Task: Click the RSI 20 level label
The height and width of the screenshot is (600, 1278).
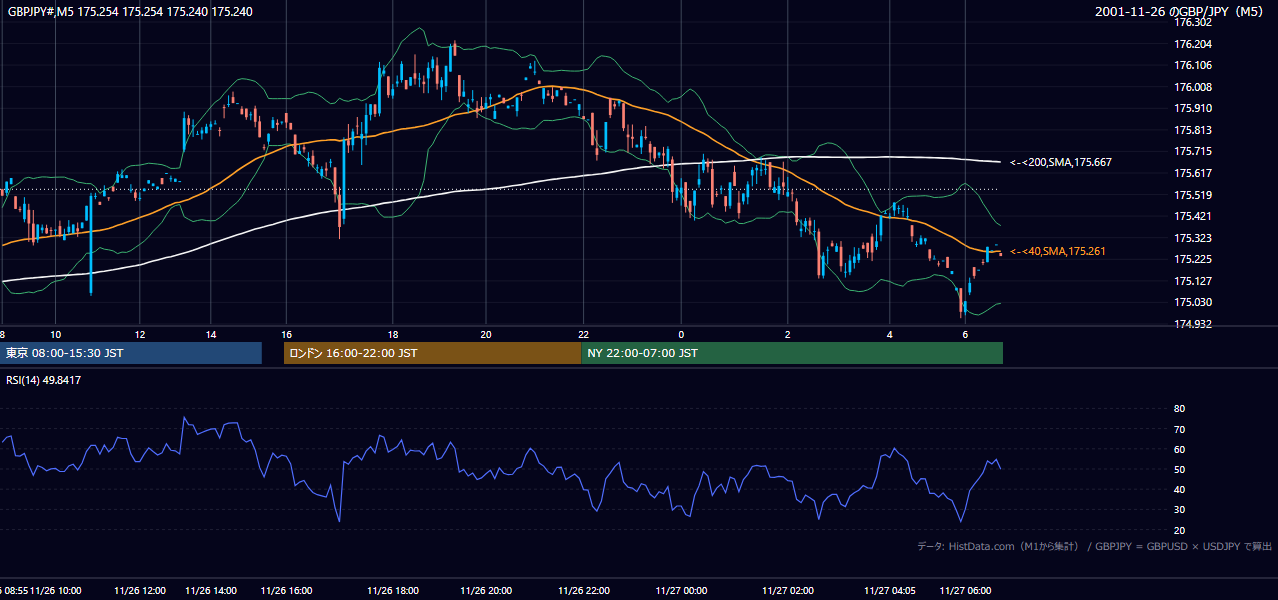Action: (1180, 531)
